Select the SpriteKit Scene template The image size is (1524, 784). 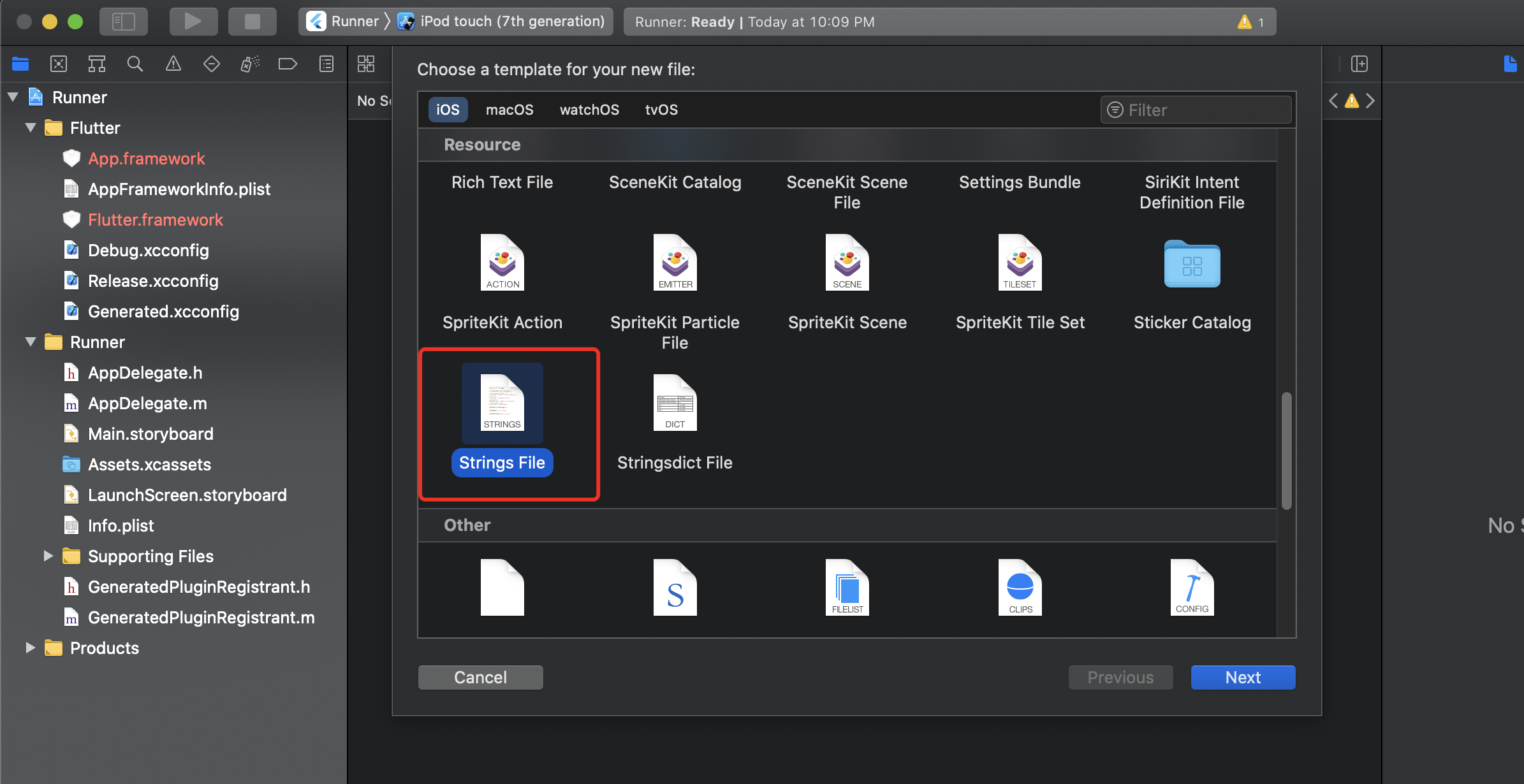click(x=847, y=282)
